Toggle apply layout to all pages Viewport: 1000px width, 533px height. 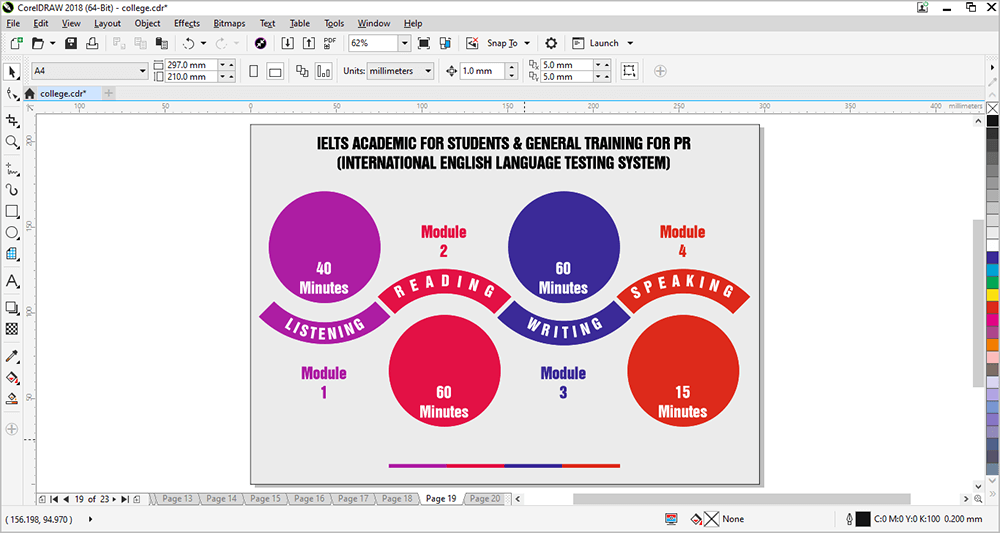302,71
